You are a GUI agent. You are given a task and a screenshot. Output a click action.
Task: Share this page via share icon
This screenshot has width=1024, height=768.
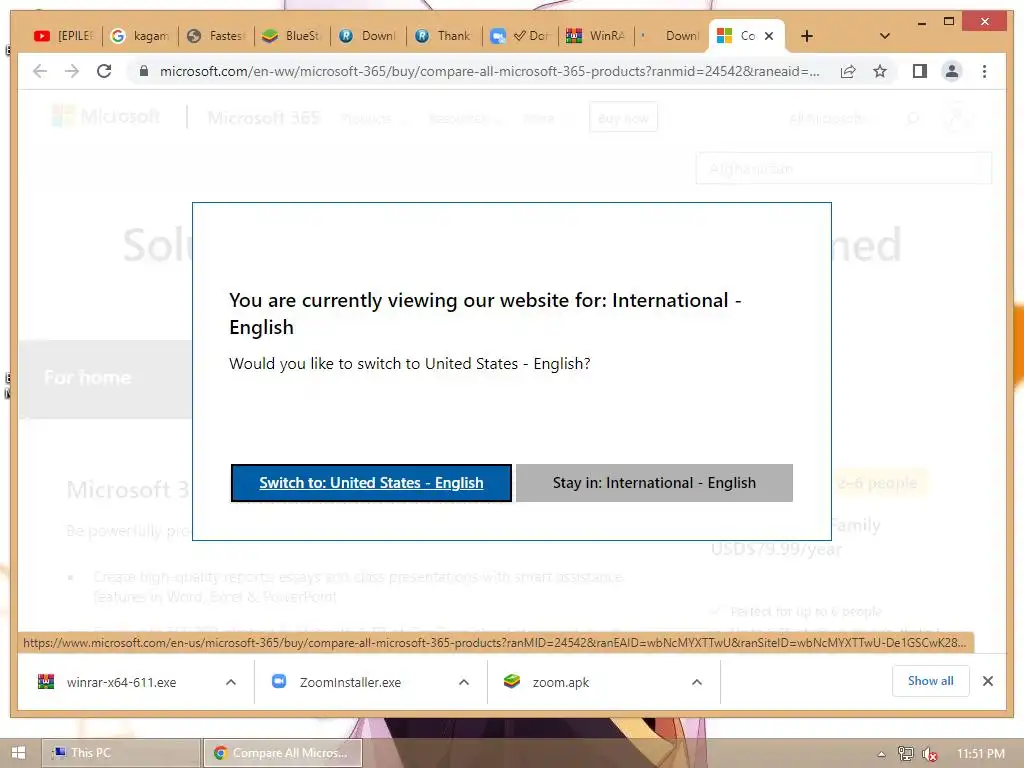(x=848, y=71)
